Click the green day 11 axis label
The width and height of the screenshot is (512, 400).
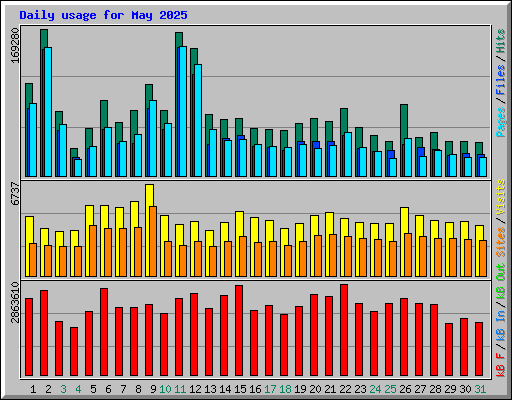click(x=180, y=389)
